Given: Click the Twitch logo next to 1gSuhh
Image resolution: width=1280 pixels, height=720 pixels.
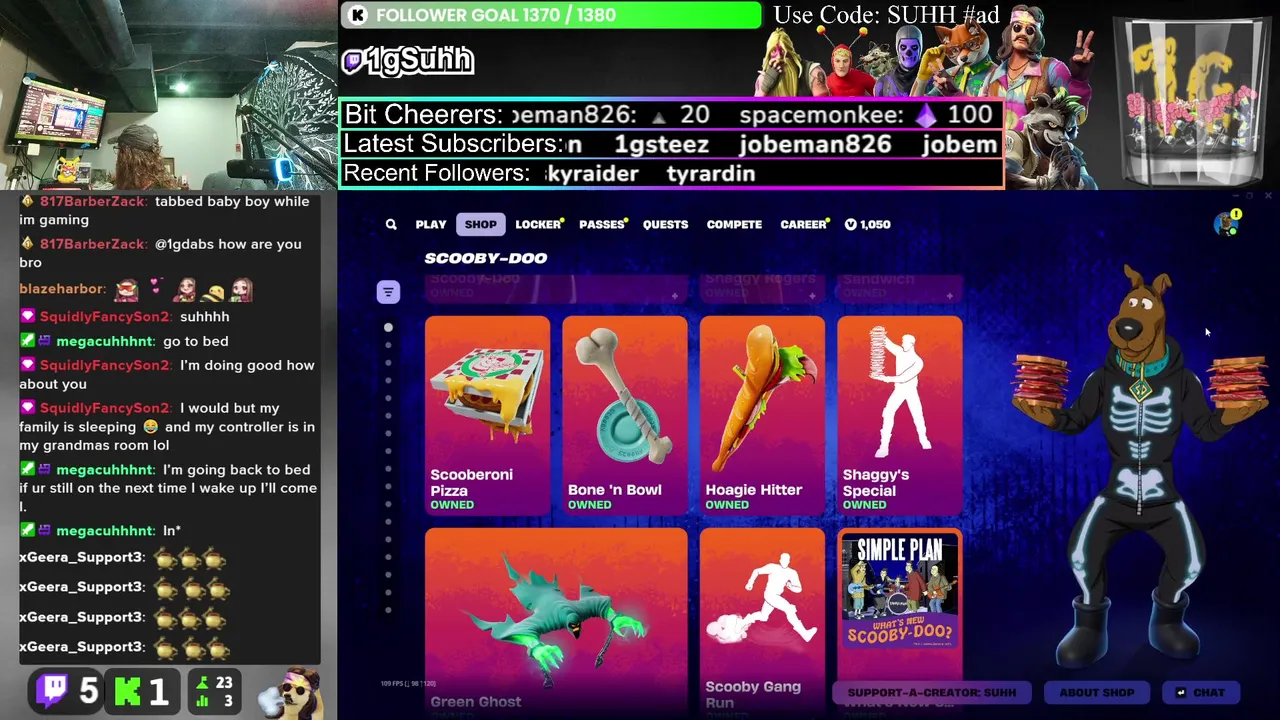Looking at the screenshot, I should [x=352, y=62].
